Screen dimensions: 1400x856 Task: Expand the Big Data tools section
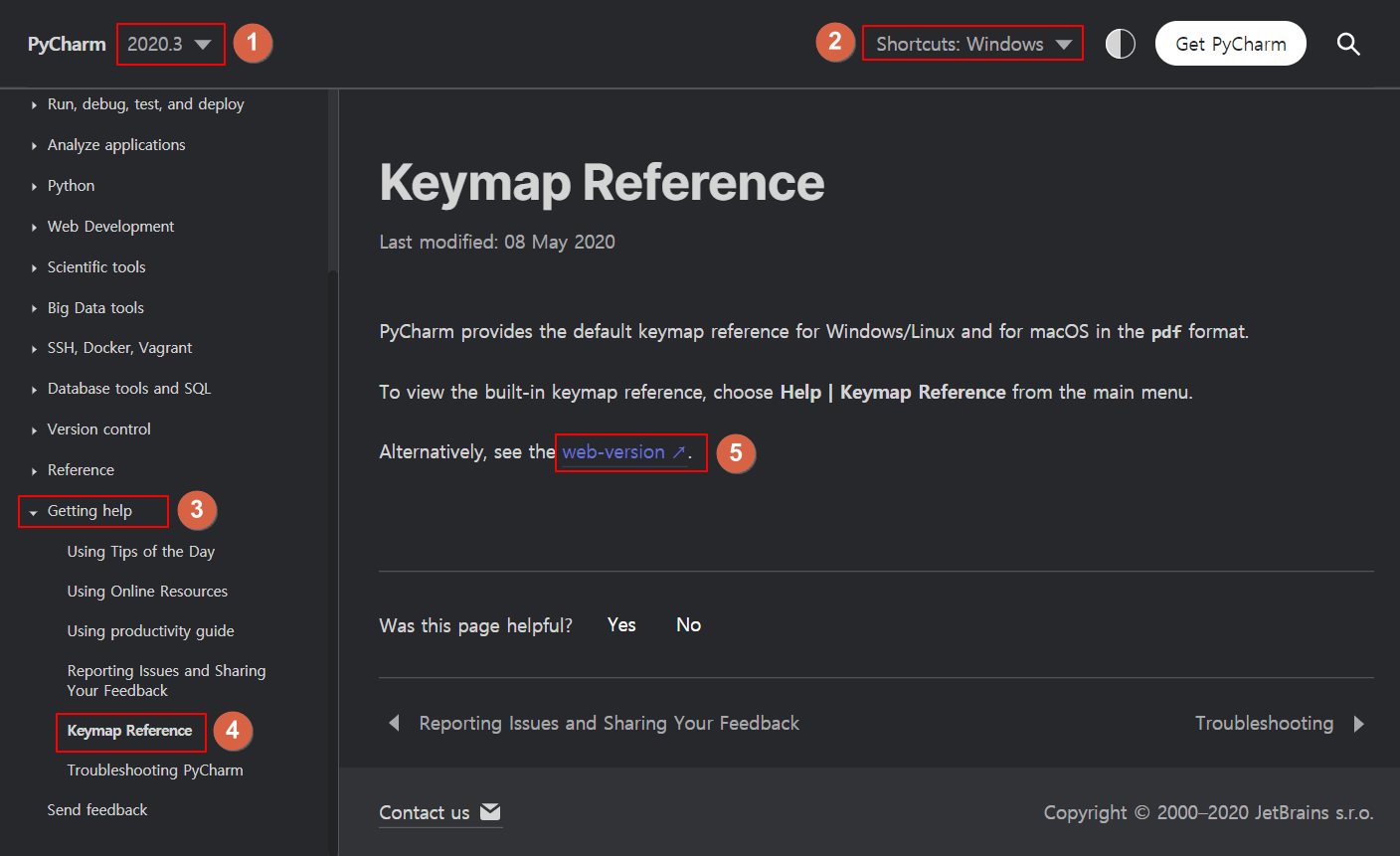click(x=95, y=308)
